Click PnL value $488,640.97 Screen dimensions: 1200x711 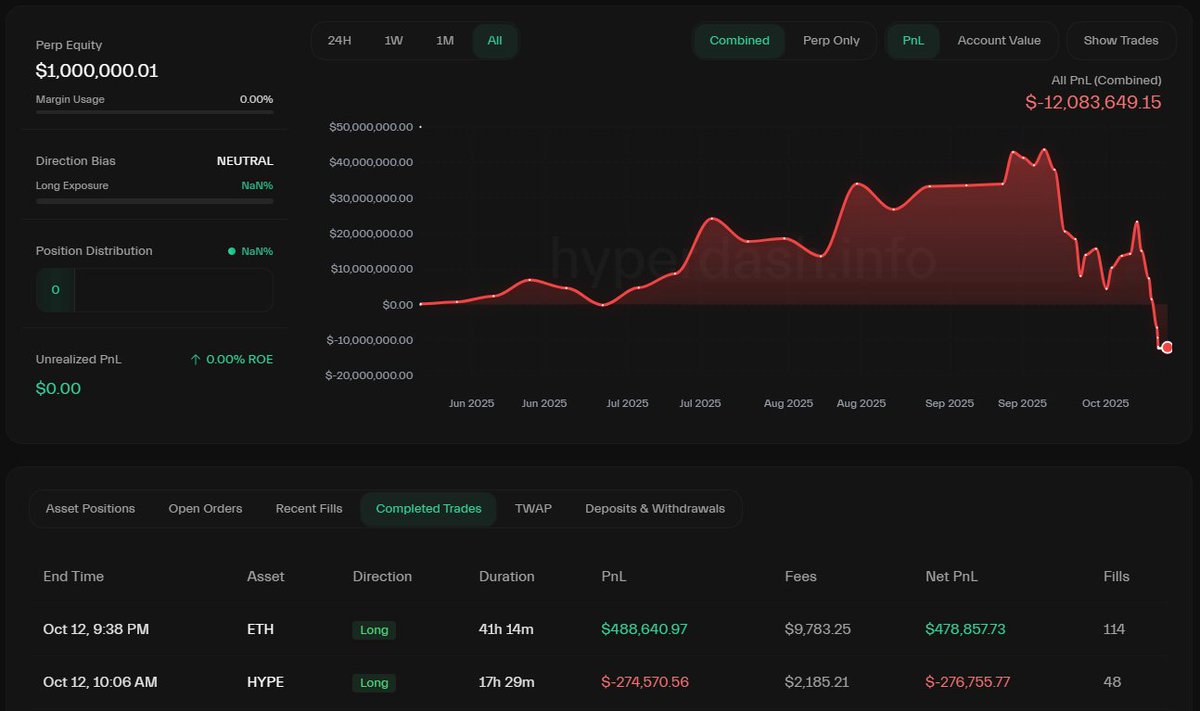[x=644, y=630]
